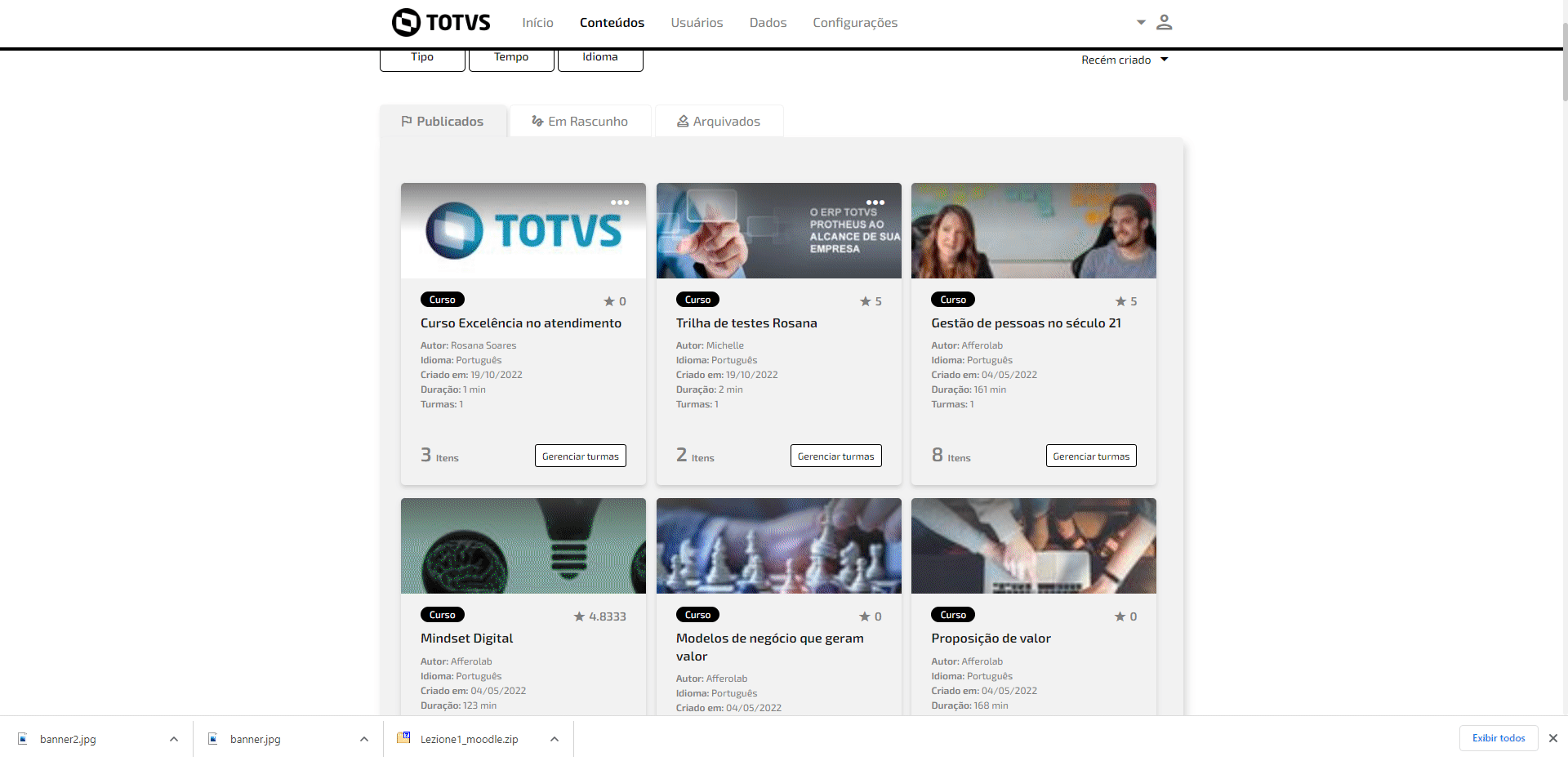Click 4.8333 star rating on Mindset Digital
Image resolution: width=1568 pixels, height=761 pixels.
[x=600, y=616]
